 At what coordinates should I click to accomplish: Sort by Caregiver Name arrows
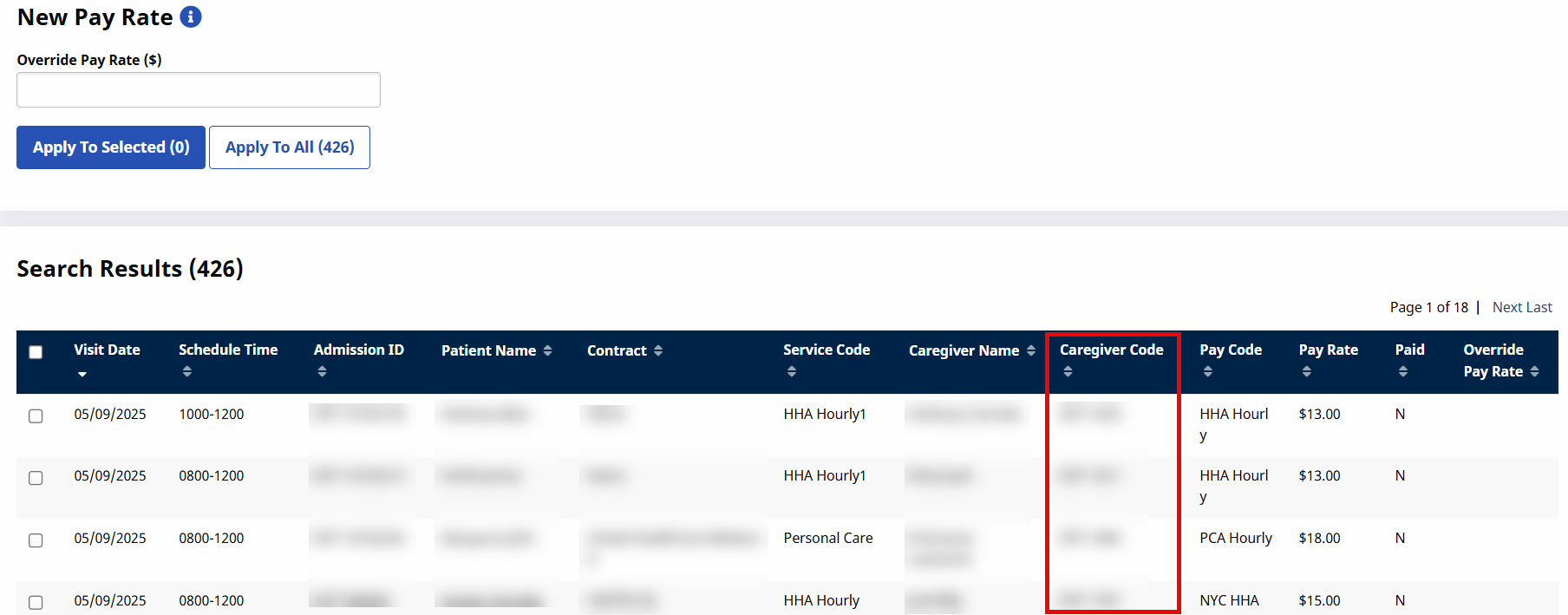(x=1030, y=350)
